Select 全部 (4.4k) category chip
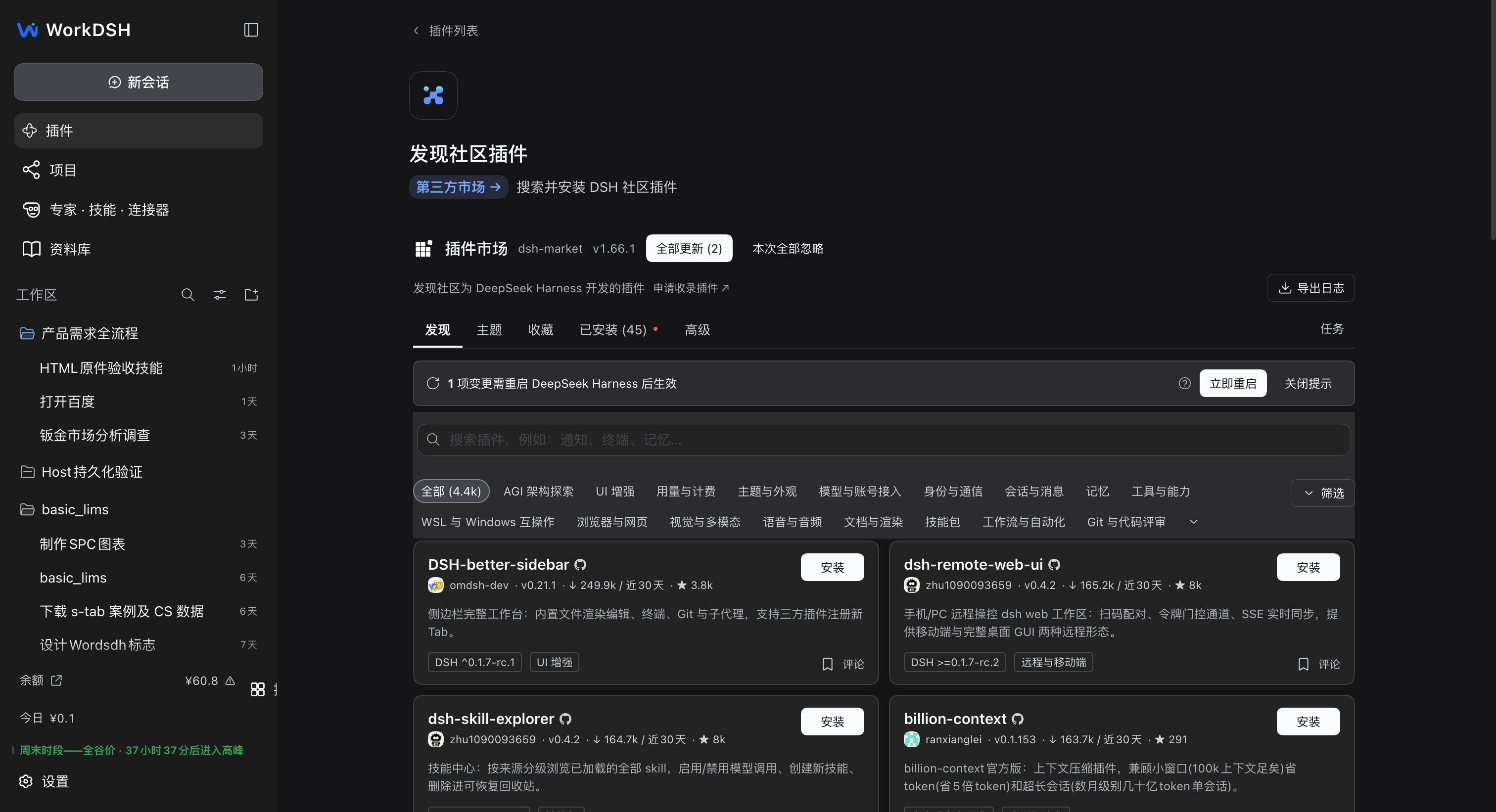This screenshot has height=812, width=1496. click(451, 491)
